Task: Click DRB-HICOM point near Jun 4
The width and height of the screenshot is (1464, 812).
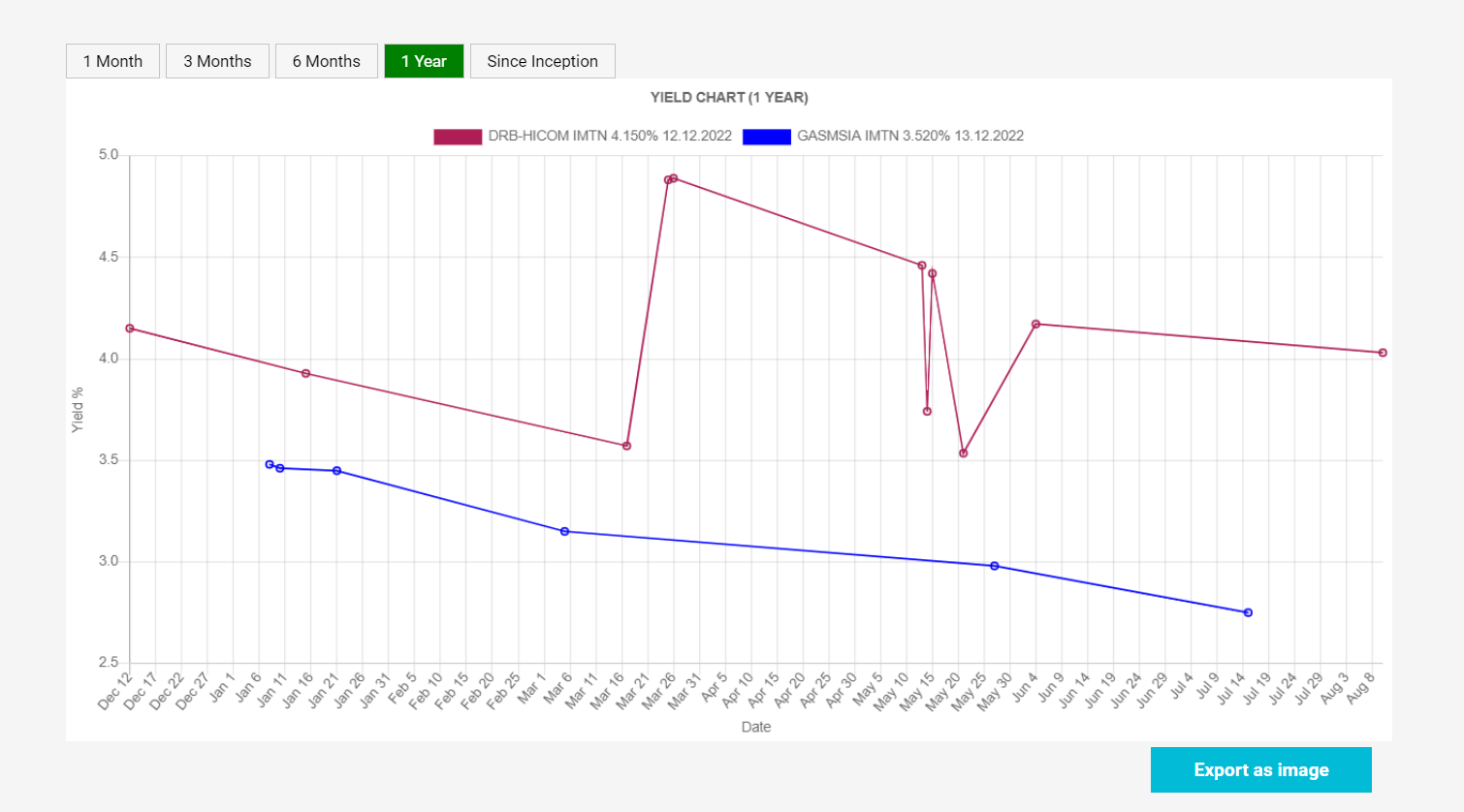Action: point(1035,324)
